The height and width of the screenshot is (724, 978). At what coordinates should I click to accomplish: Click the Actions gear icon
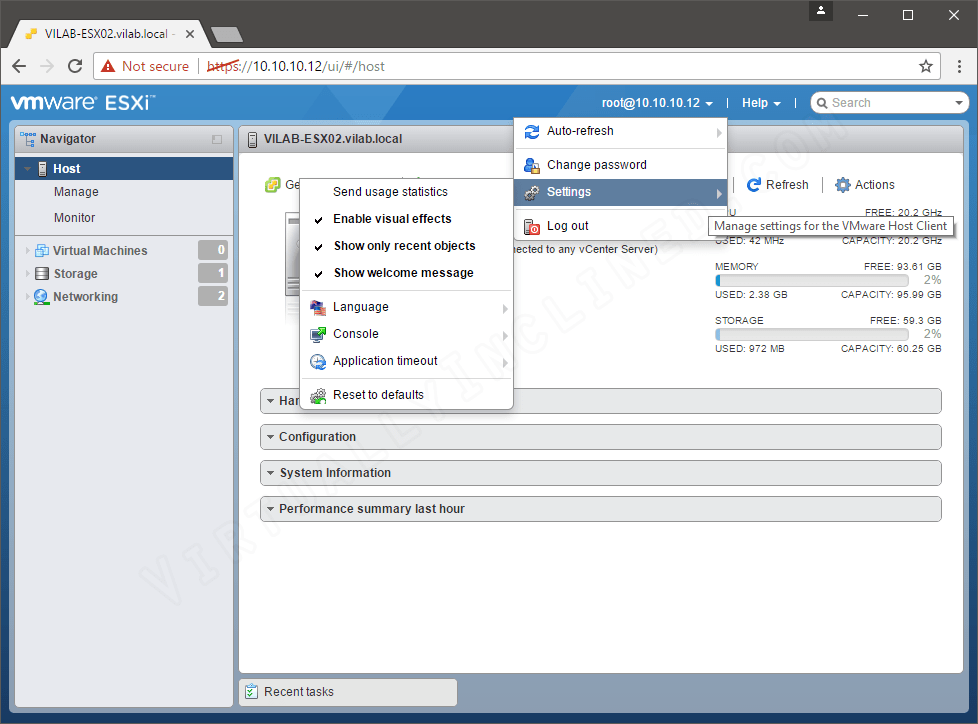841,184
